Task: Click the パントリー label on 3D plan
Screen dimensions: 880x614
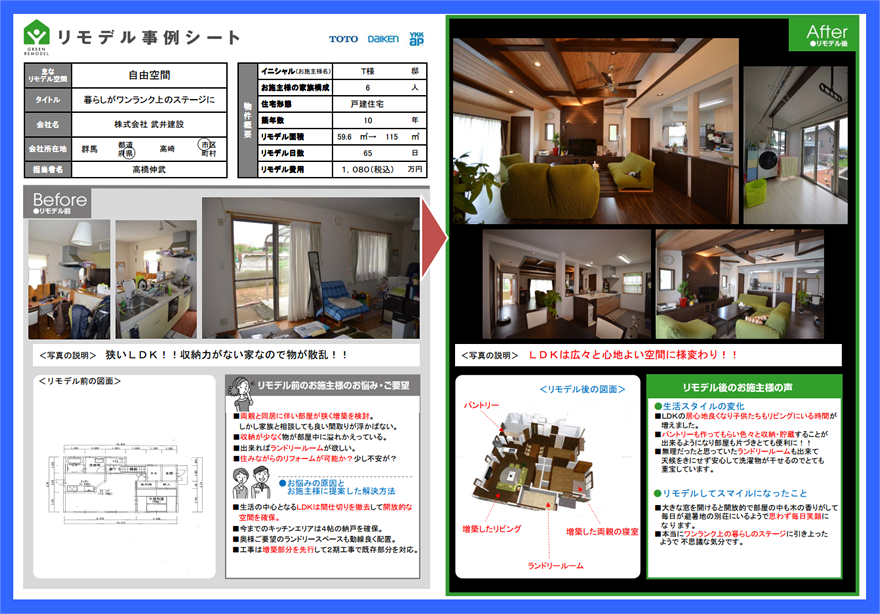Action: 480,405
